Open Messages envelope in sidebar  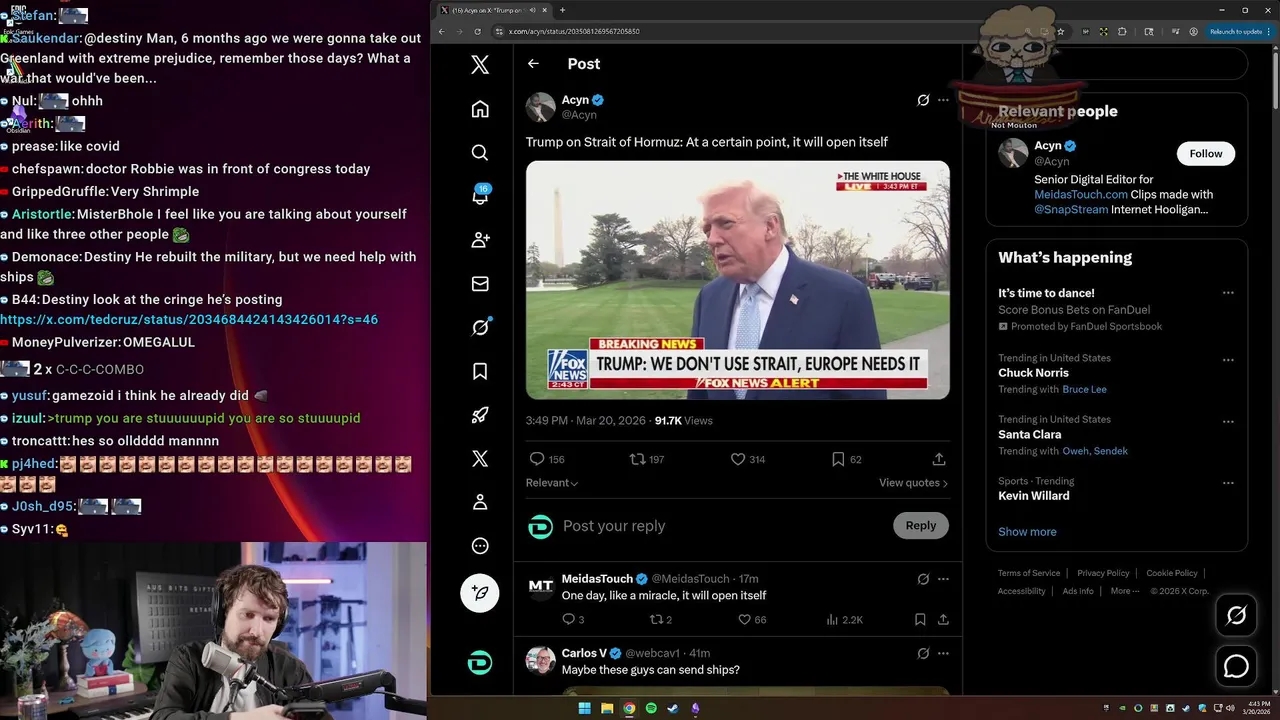point(480,284)
